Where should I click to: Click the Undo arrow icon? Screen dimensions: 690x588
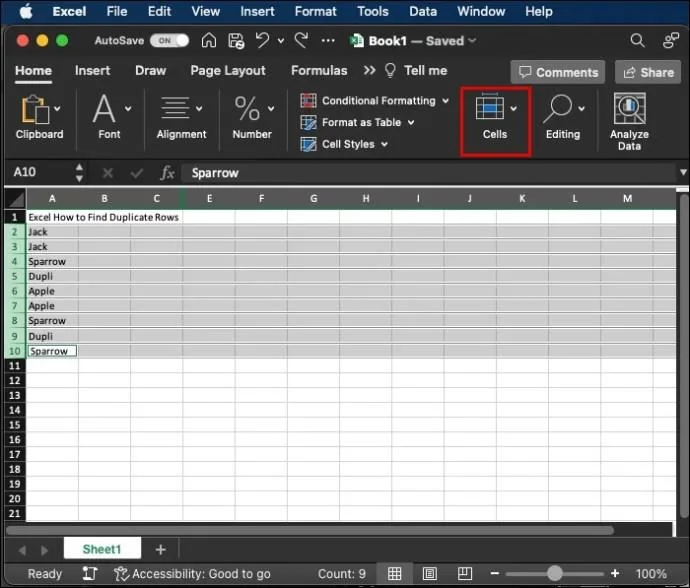coord(263,41)
